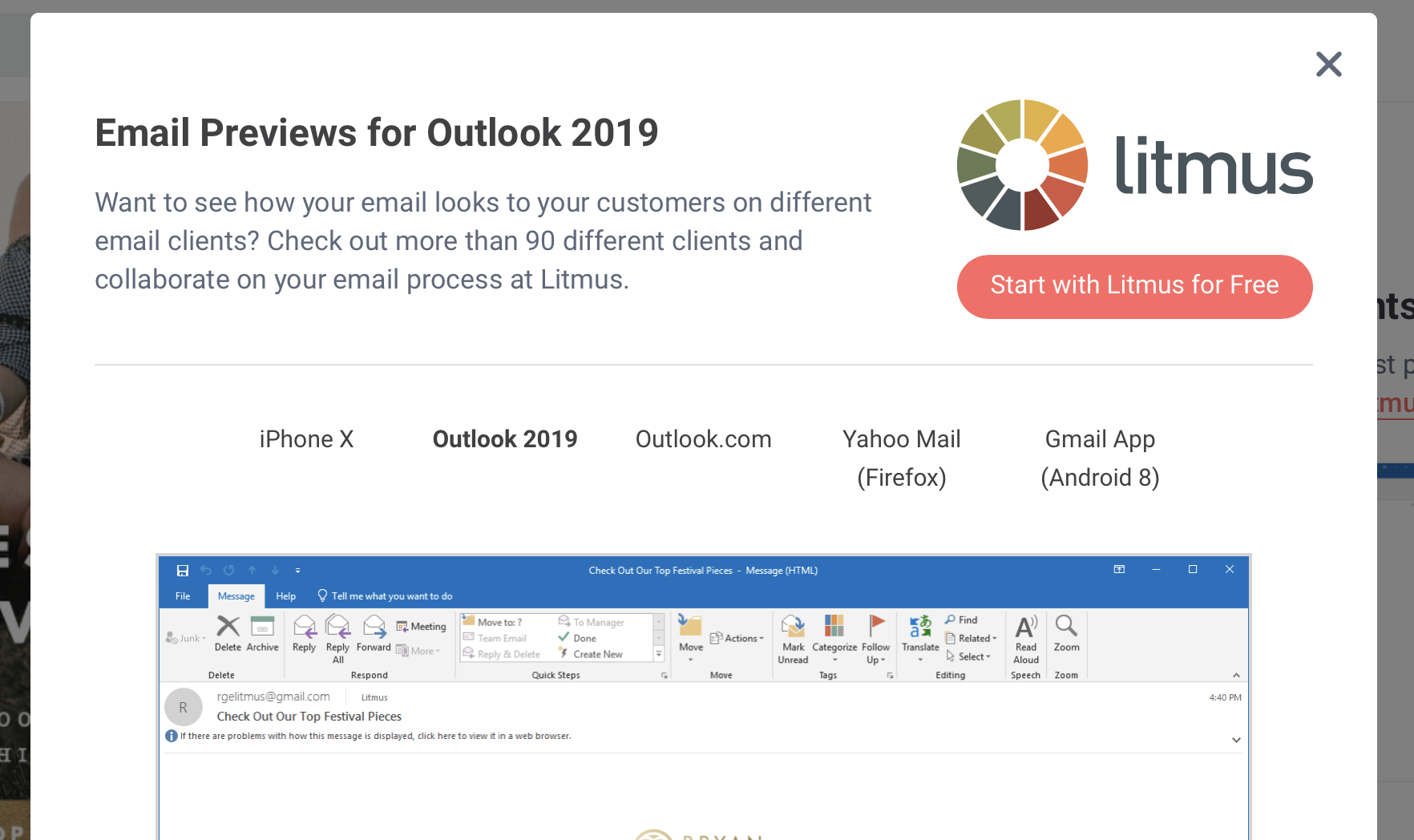Click Start with Litmus for Free button

point(1134,286)
